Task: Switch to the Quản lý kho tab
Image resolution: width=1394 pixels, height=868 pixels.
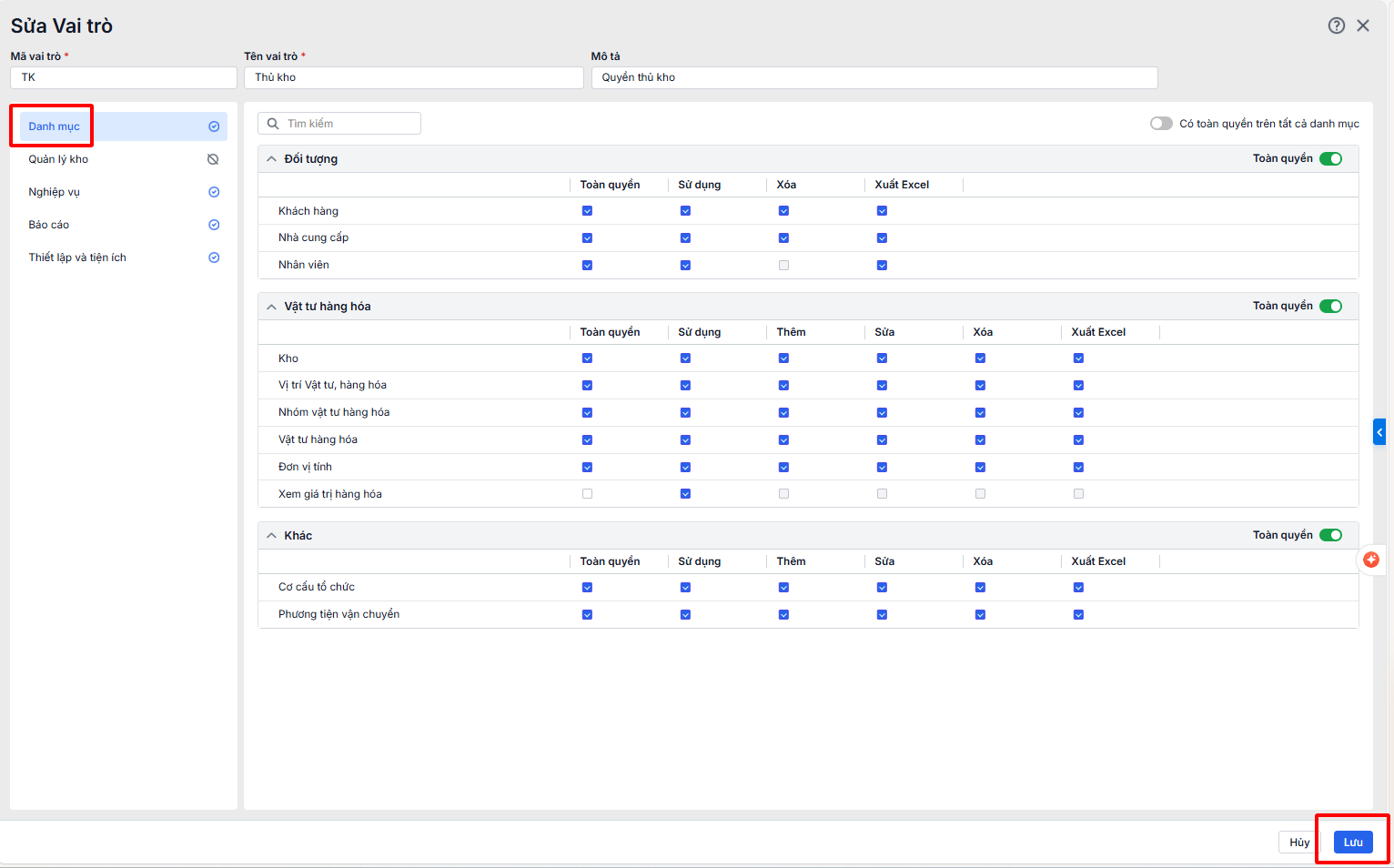Action: (58, 159)
